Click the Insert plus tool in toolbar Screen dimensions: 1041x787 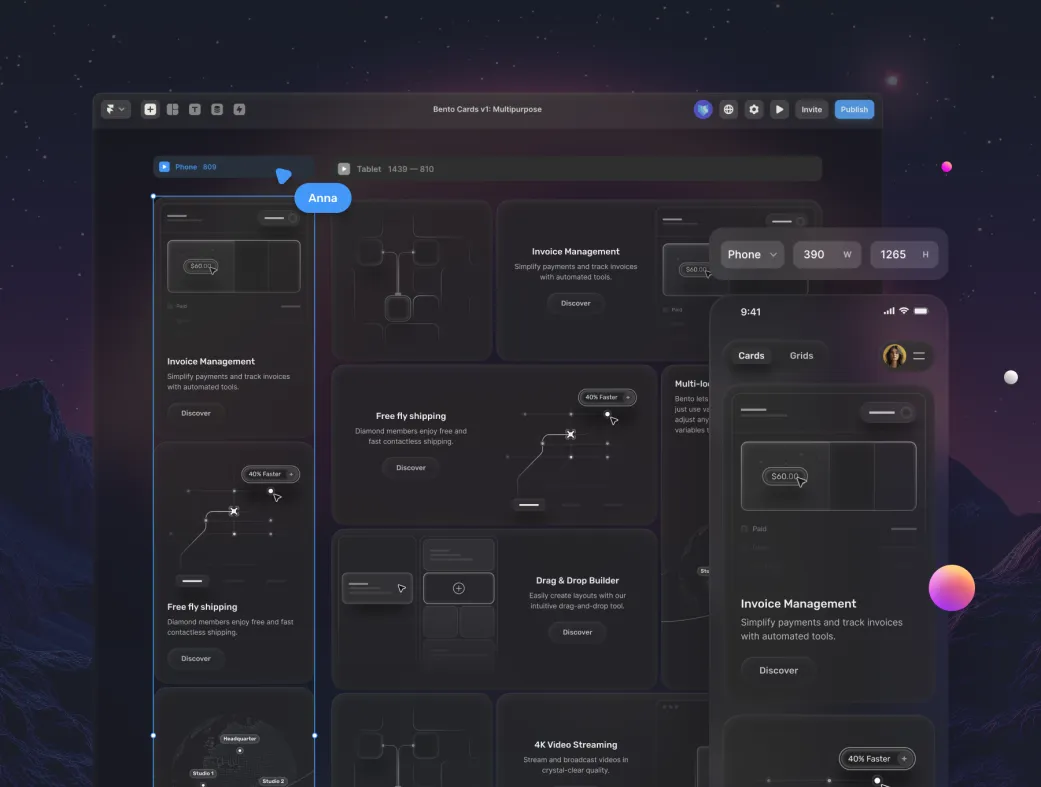coord(150,109)
